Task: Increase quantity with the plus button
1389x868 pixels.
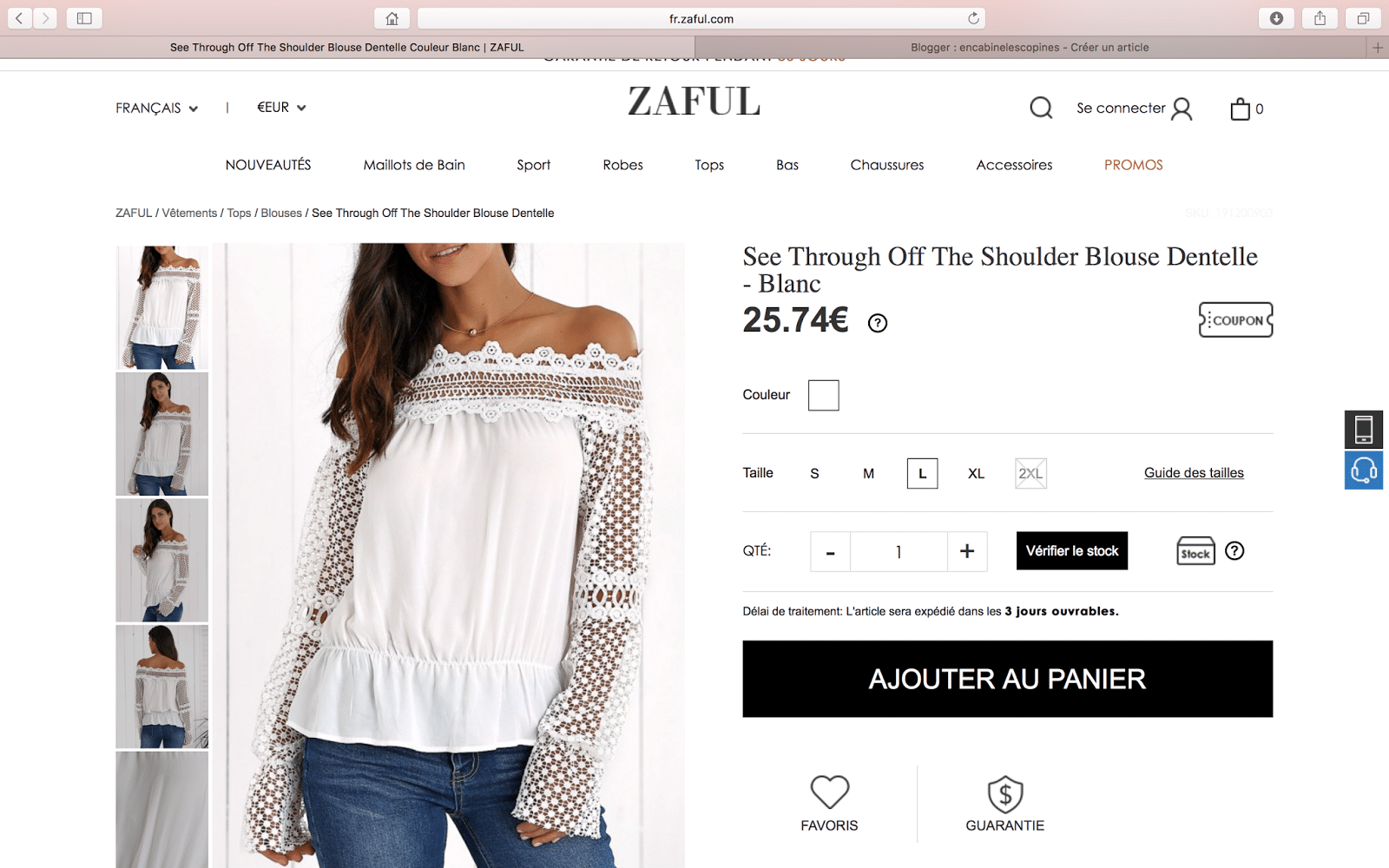Action: [967, 551]
